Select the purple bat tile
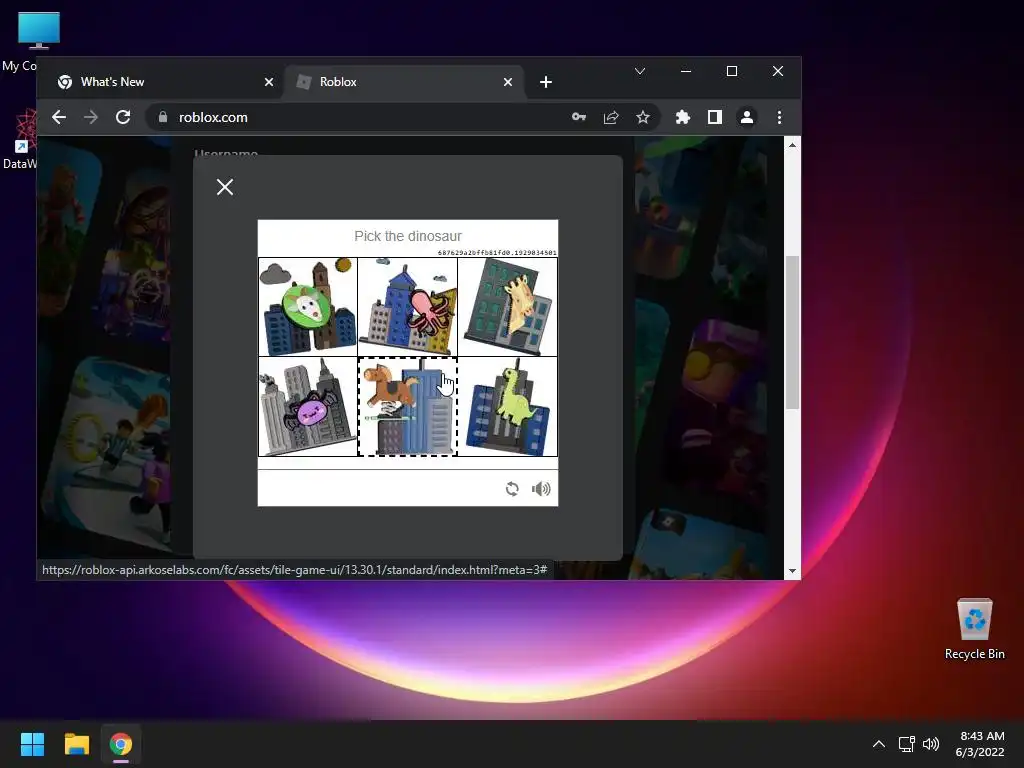 (x=308, y=406)
